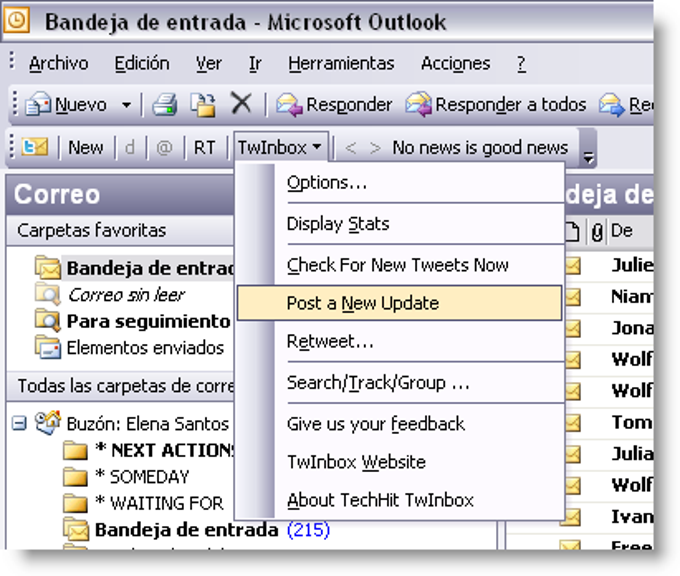Screen dimensions: 680x576
Task: Select About TechHit TwInbox
Action: pos(399,500)
